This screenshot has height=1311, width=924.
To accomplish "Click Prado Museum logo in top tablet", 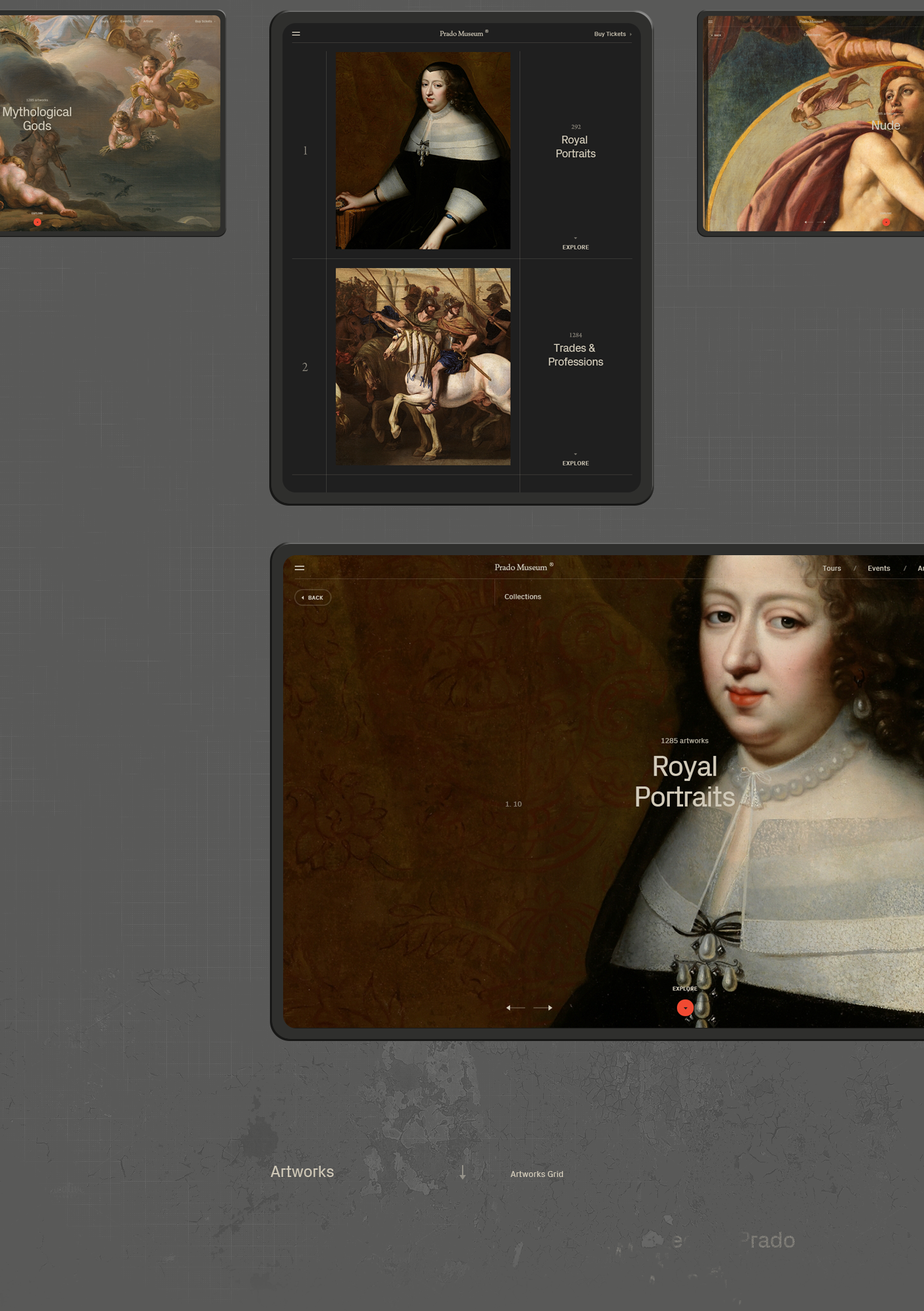I will point(464,33).
